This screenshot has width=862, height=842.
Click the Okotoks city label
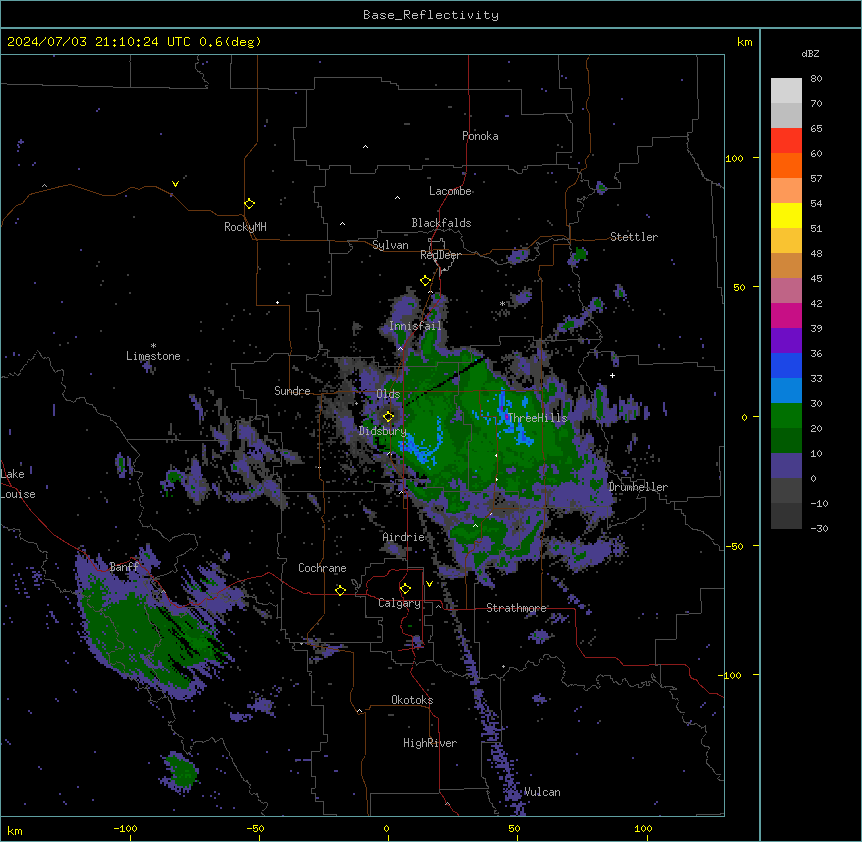click(x=412, y=700)
